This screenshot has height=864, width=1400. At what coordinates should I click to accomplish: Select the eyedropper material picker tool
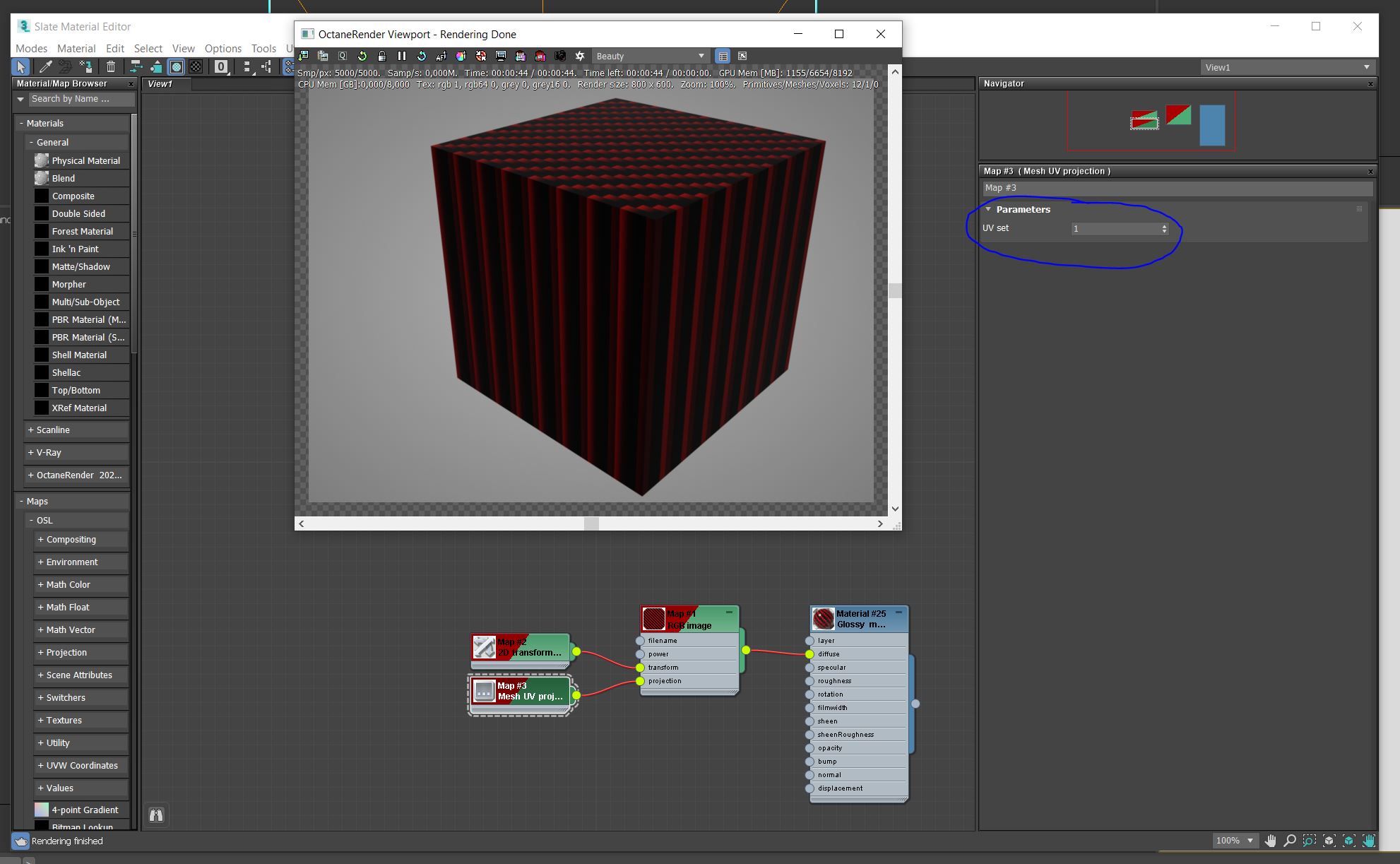[45, 66]
